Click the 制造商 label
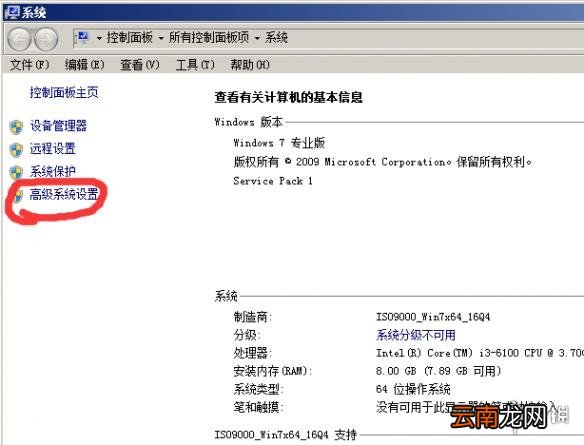This screenshot has width=584, height=445. [253, 317]
